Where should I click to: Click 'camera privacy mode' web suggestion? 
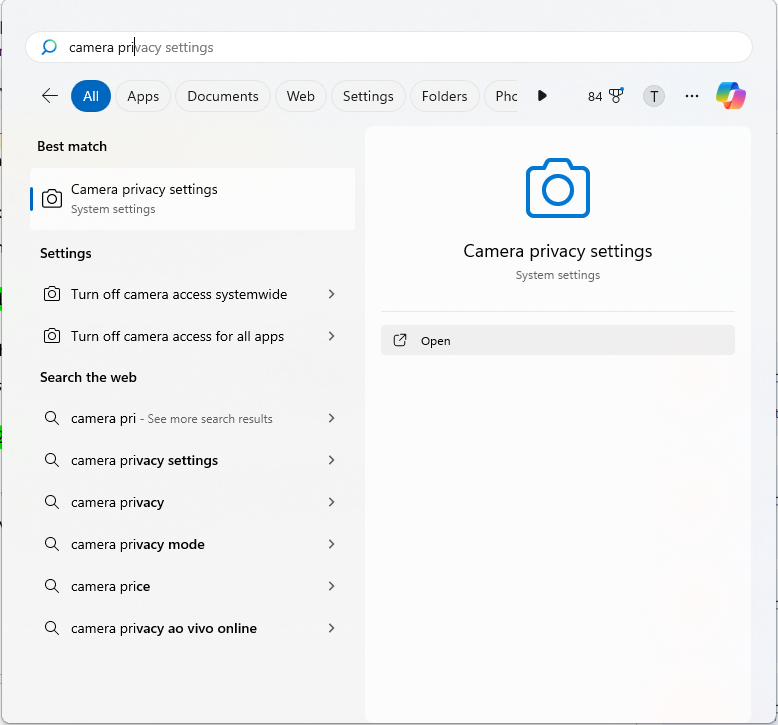(x=138, y=544)
